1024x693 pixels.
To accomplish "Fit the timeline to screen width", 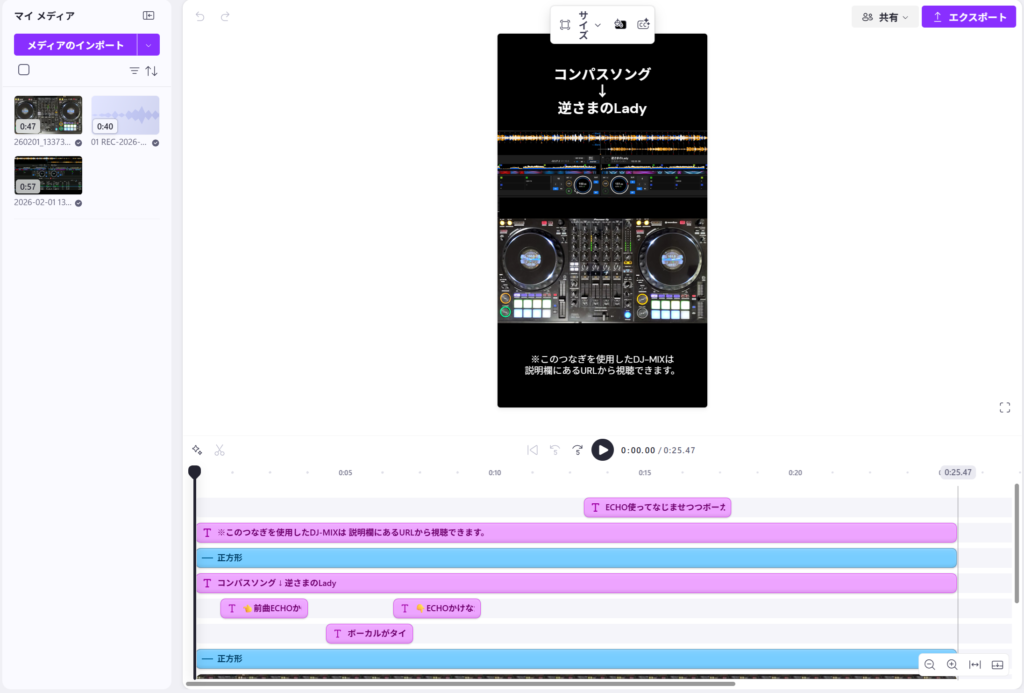I will coord(975,665).
